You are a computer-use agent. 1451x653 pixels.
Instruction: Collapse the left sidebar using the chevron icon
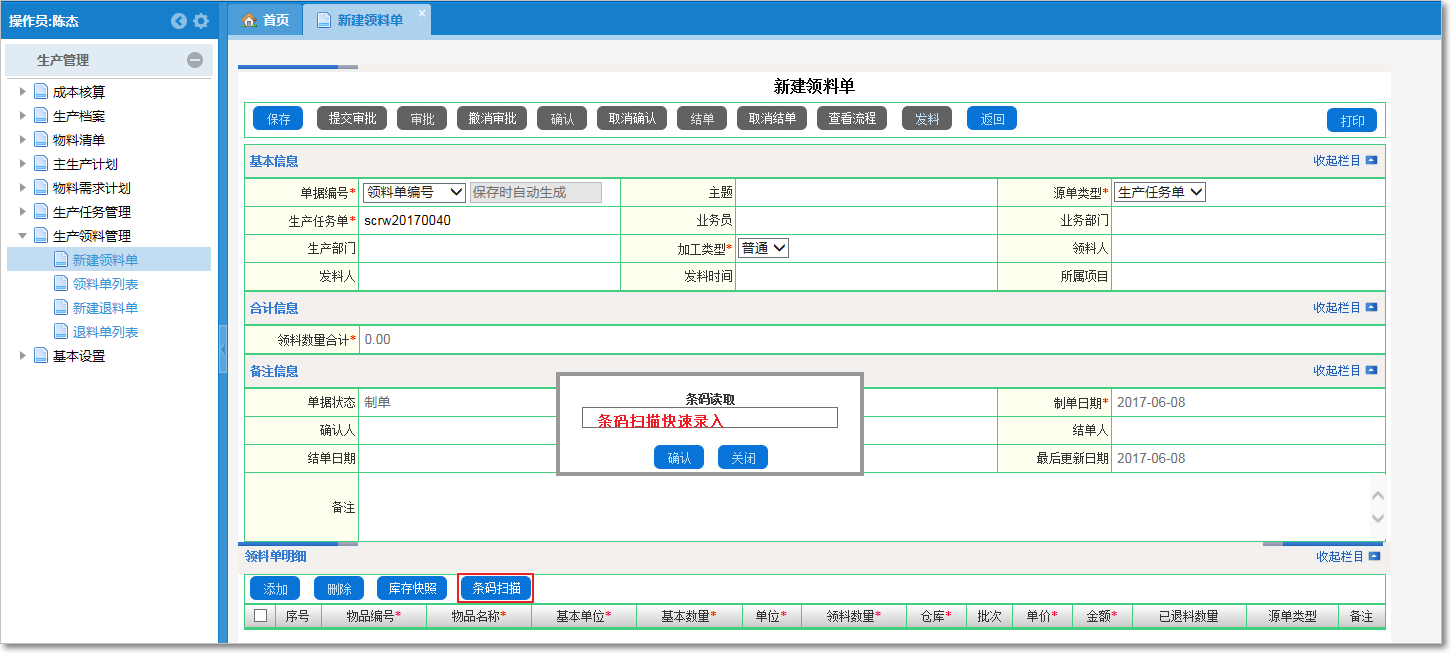pyautogui.click(x=179, y=20)
